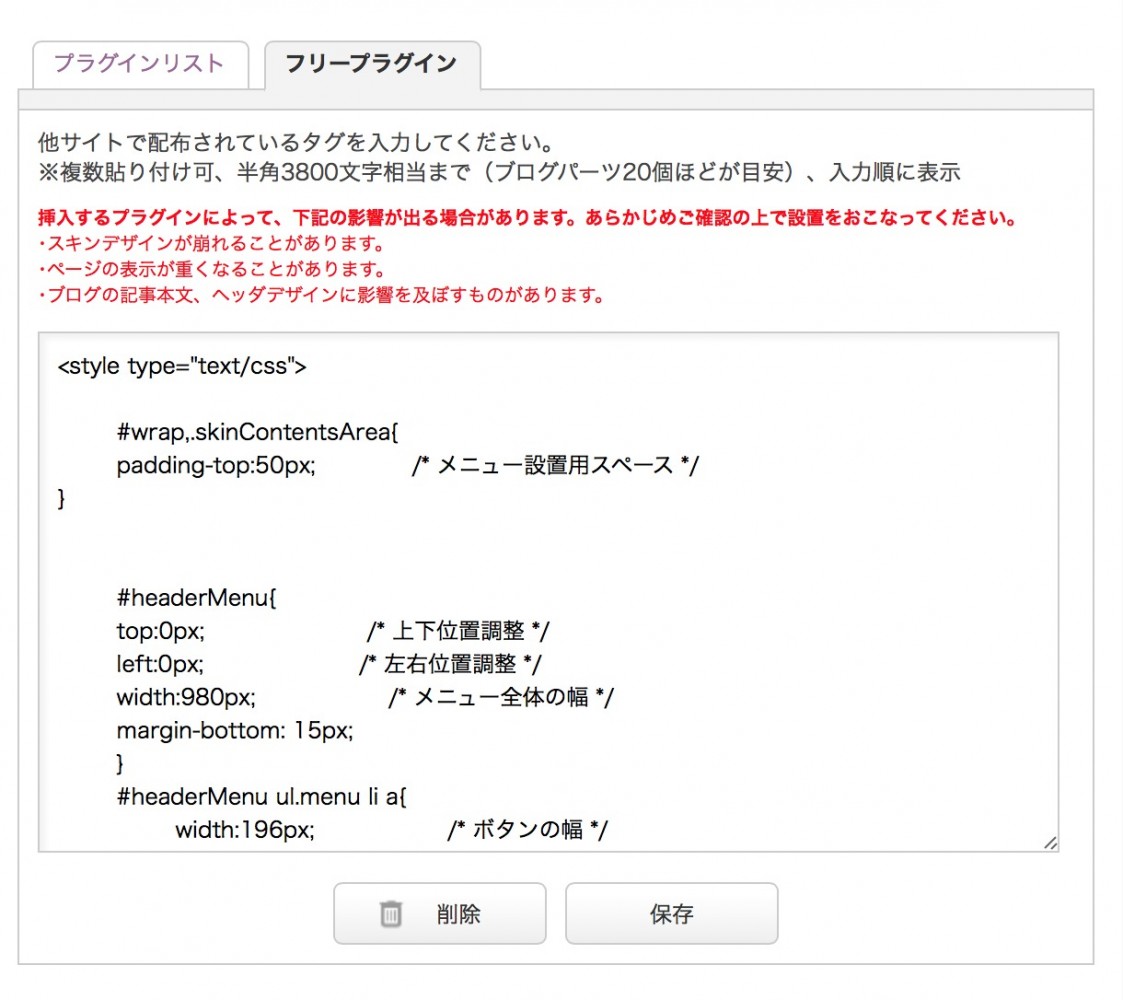The image size is (1123, 1000).
Task: Click the textarea resize grip corner
Action: 1051,843
